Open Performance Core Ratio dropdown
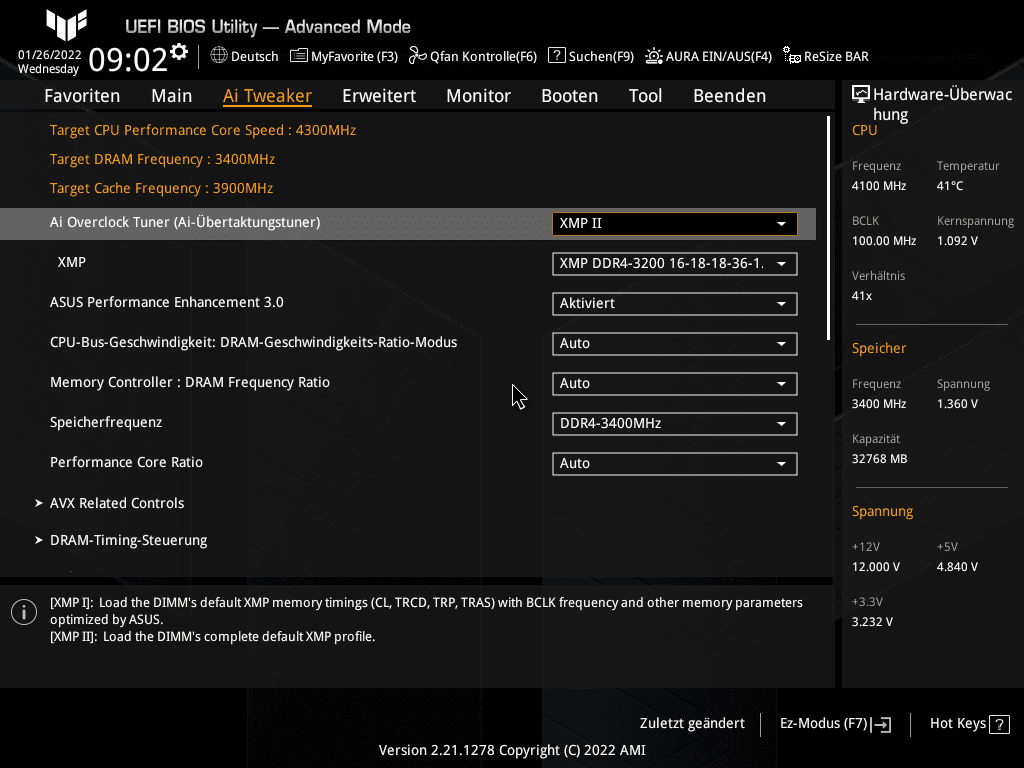The height and width of the screenshot is (768, 1024). pos(675,464)
